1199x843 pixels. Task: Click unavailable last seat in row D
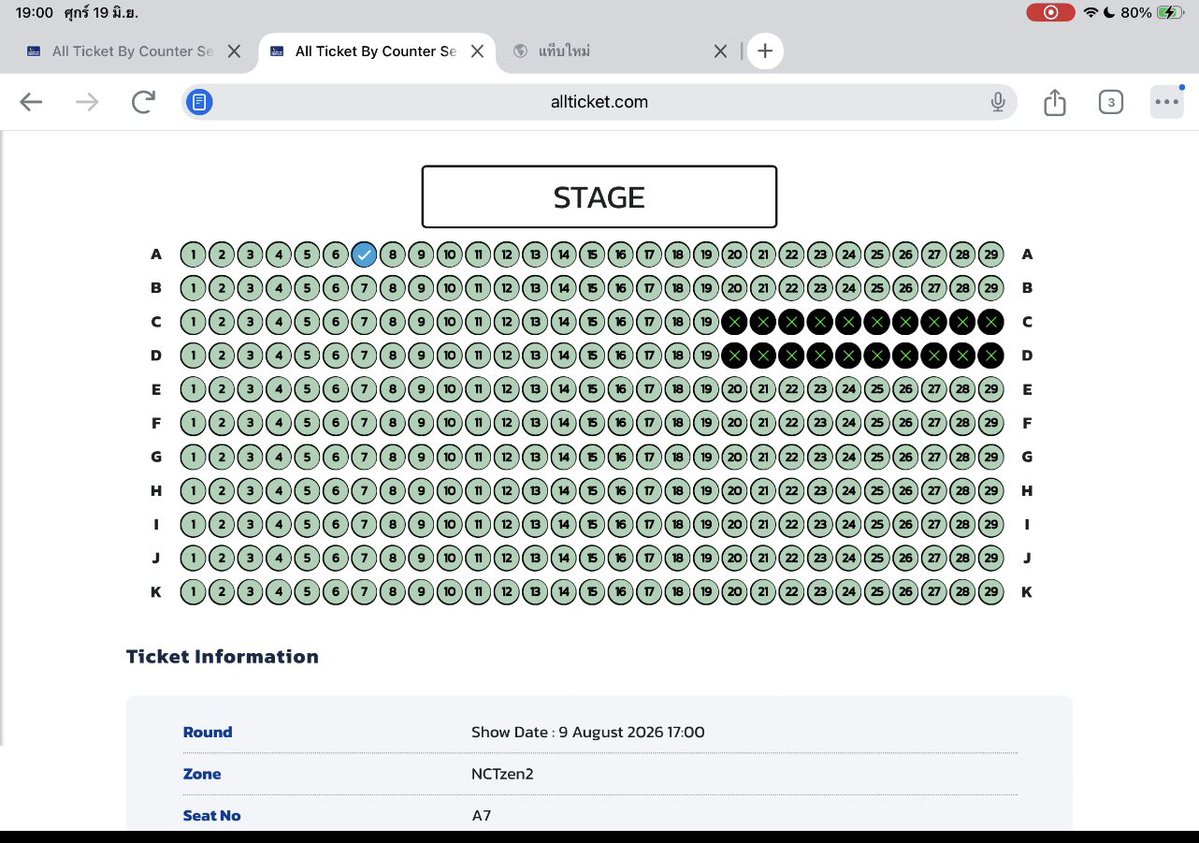click(x=991, y=355)
